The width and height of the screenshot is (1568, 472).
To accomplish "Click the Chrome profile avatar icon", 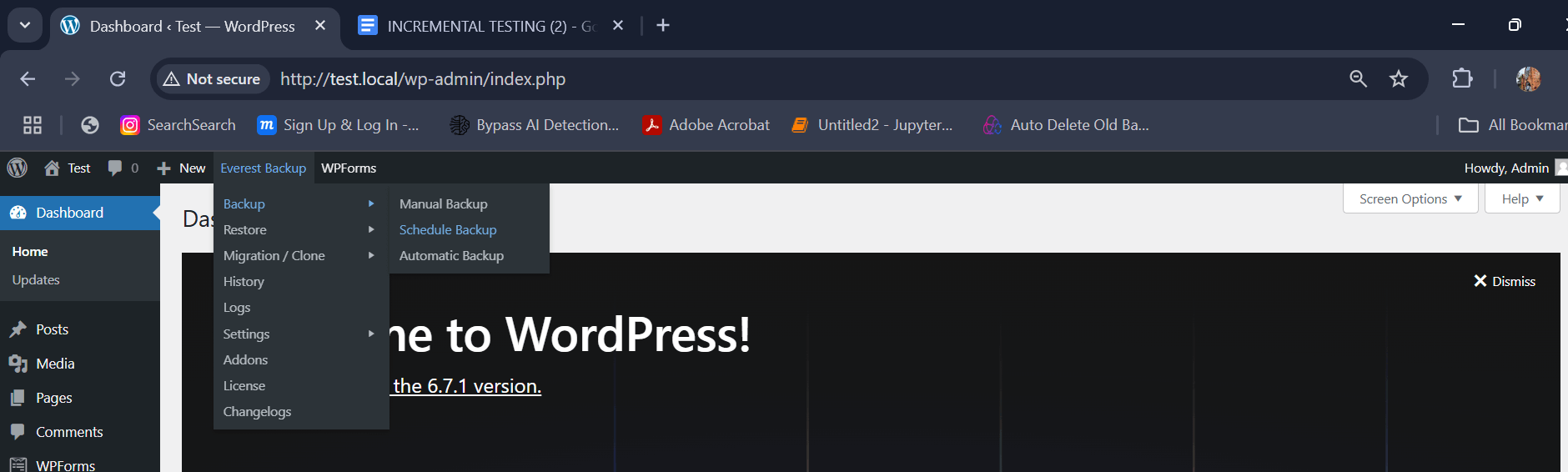I will pos(1528,79).
